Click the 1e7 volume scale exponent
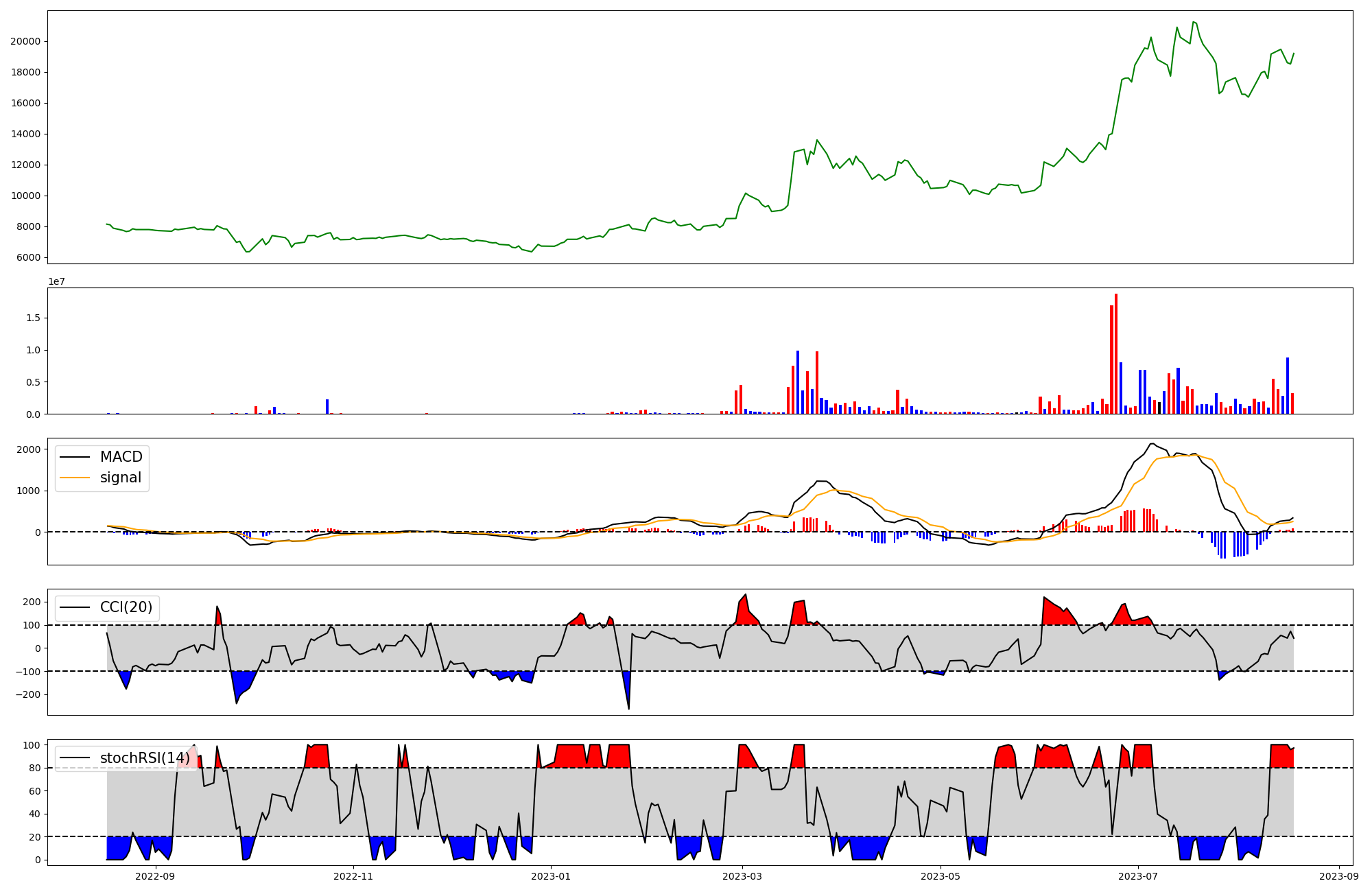Screen dimensions: 1372x892 [56, 281]
